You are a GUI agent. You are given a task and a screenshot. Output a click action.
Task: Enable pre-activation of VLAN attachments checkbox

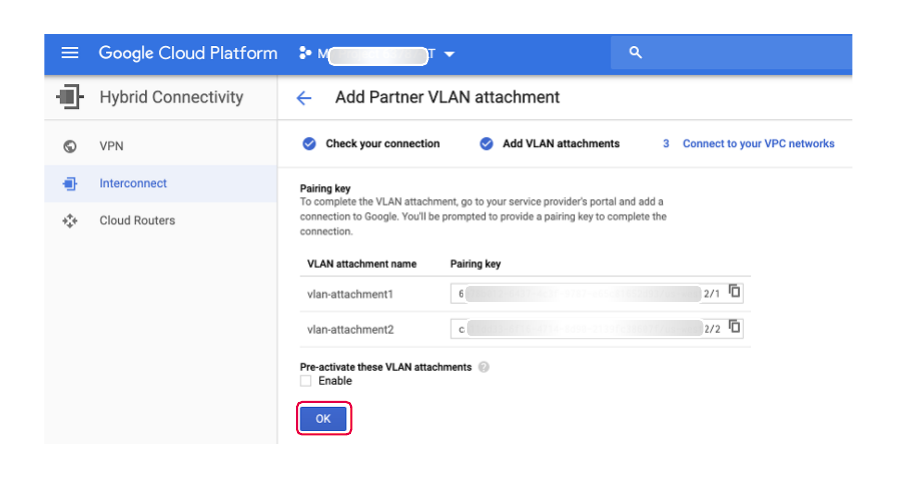(306, 381)
